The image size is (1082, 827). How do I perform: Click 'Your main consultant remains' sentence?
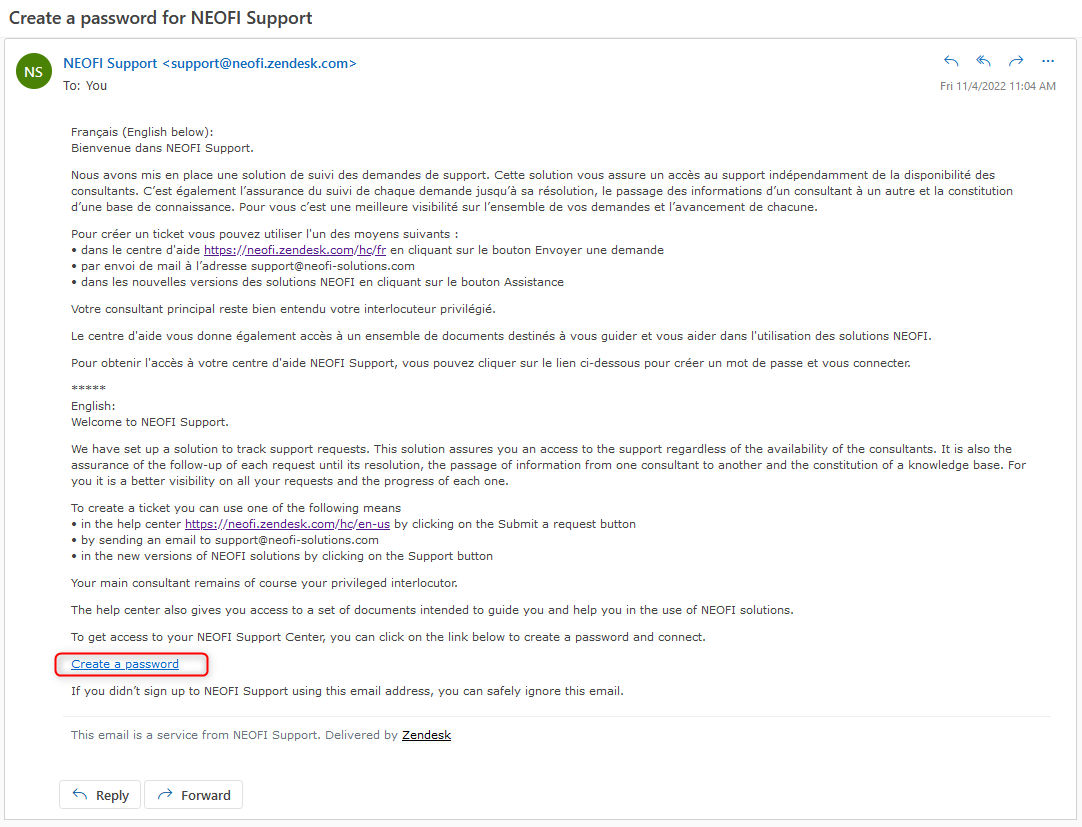(x=264, y=583)
